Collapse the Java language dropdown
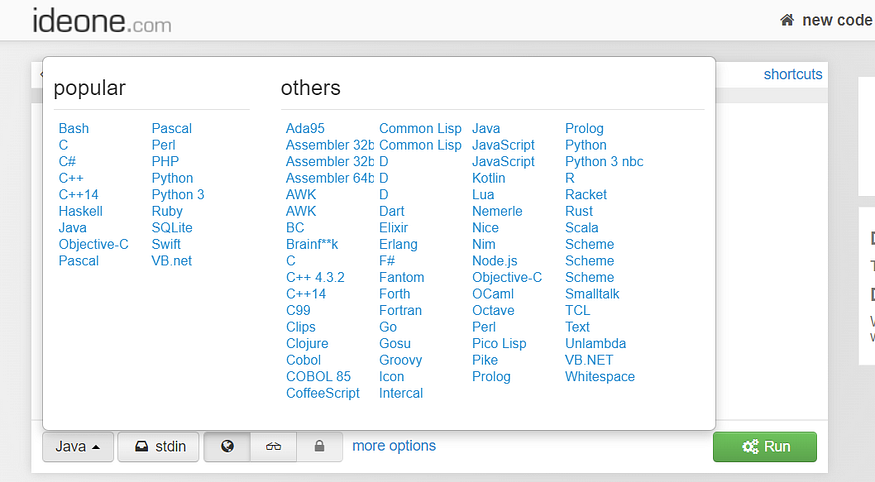Screen dimensions: 875x482 tap(78, 446)
